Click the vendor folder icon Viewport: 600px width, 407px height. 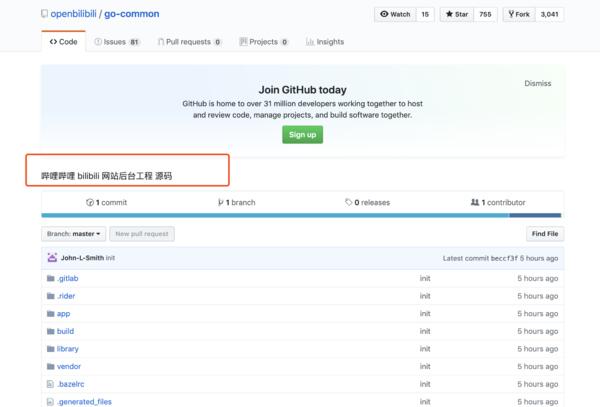(50, 366)
